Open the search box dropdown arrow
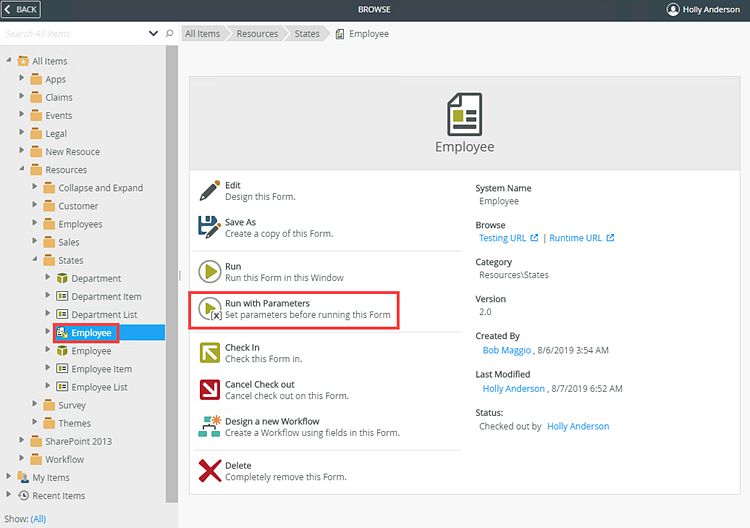This screenshot has width=750, height=528. tap(153, 33)
